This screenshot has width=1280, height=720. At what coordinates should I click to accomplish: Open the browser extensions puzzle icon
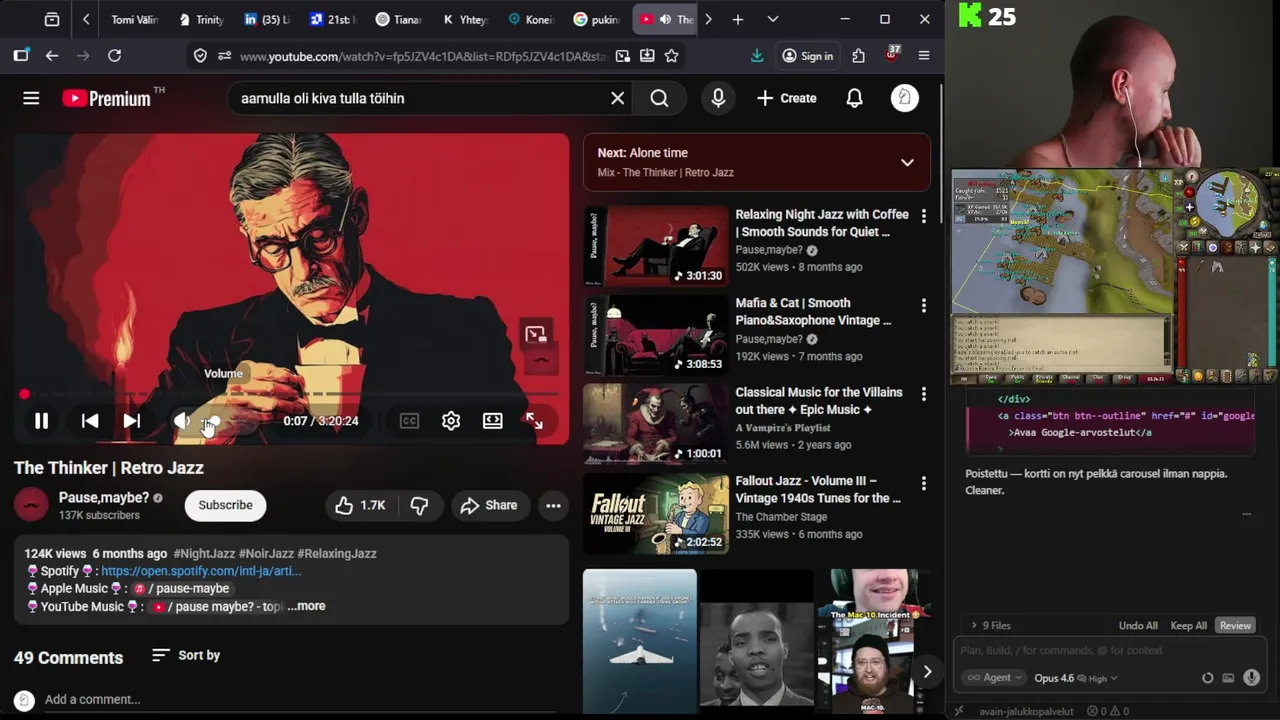click(x=858, y=56)
